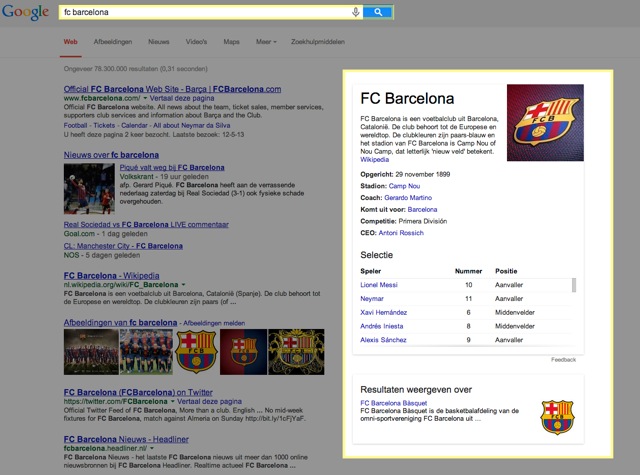Open the FCB crest image on white background

[196, 352]
